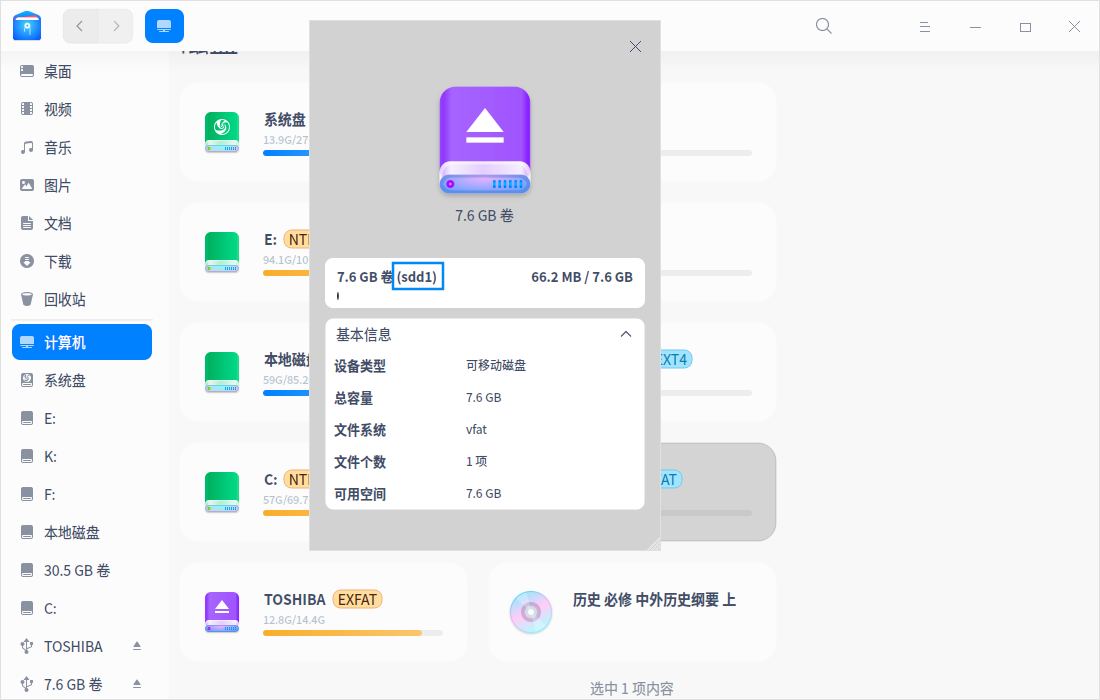Open 桌面 in the sidebar

click(x=58, y=72)
